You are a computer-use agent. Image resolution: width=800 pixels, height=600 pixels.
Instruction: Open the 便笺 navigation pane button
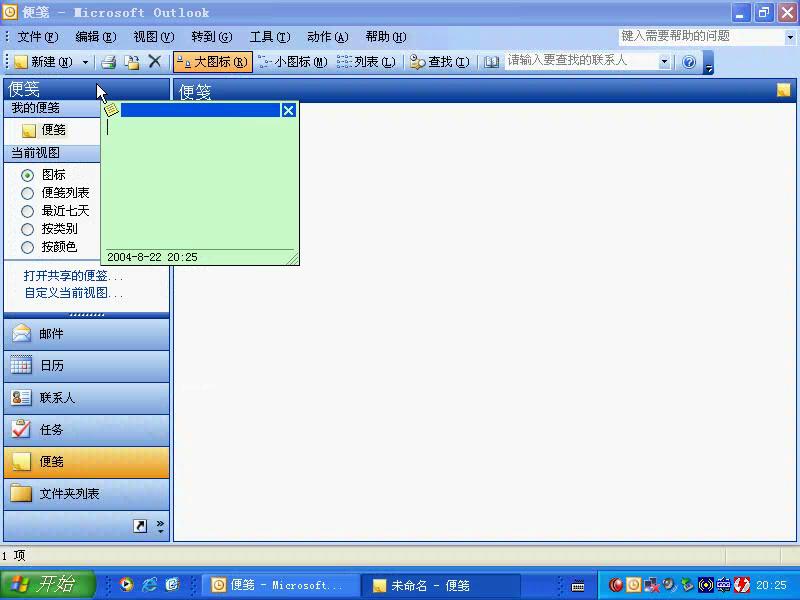click(86, 462)
